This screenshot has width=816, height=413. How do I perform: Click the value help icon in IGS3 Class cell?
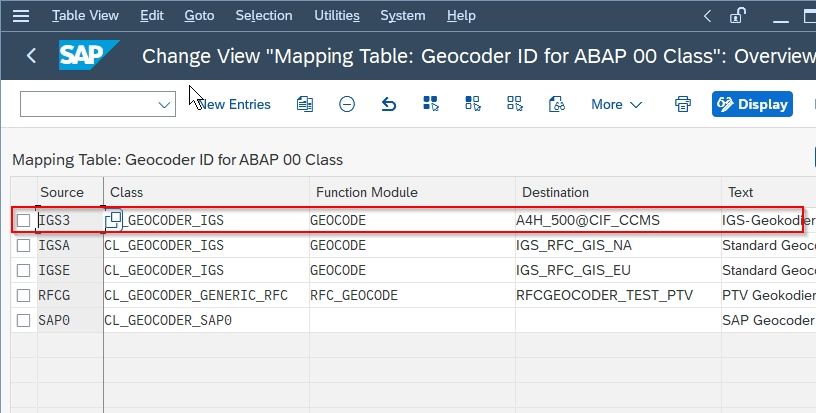[113, 221]
